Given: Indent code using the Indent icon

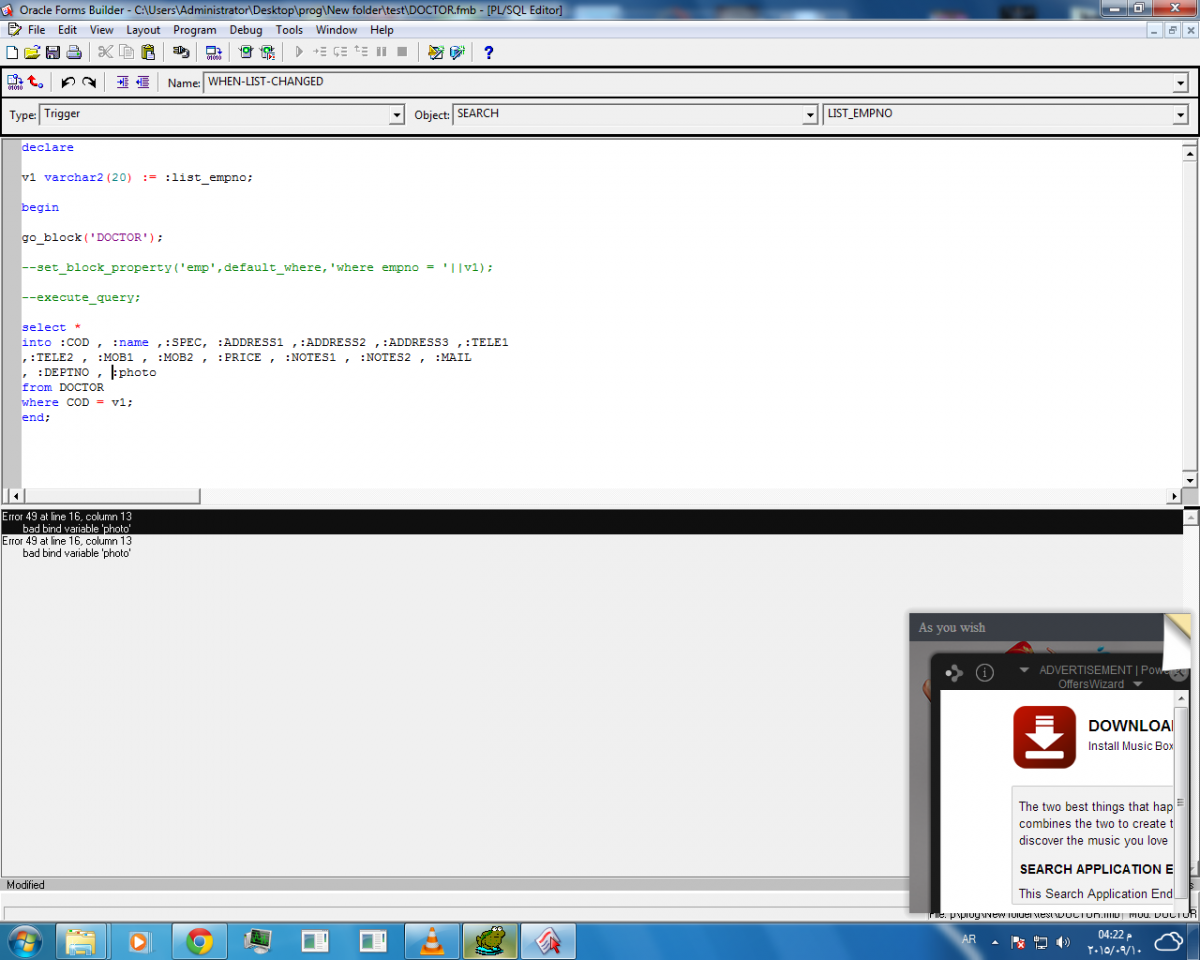Looking at the screenshot, I should 122,82.
